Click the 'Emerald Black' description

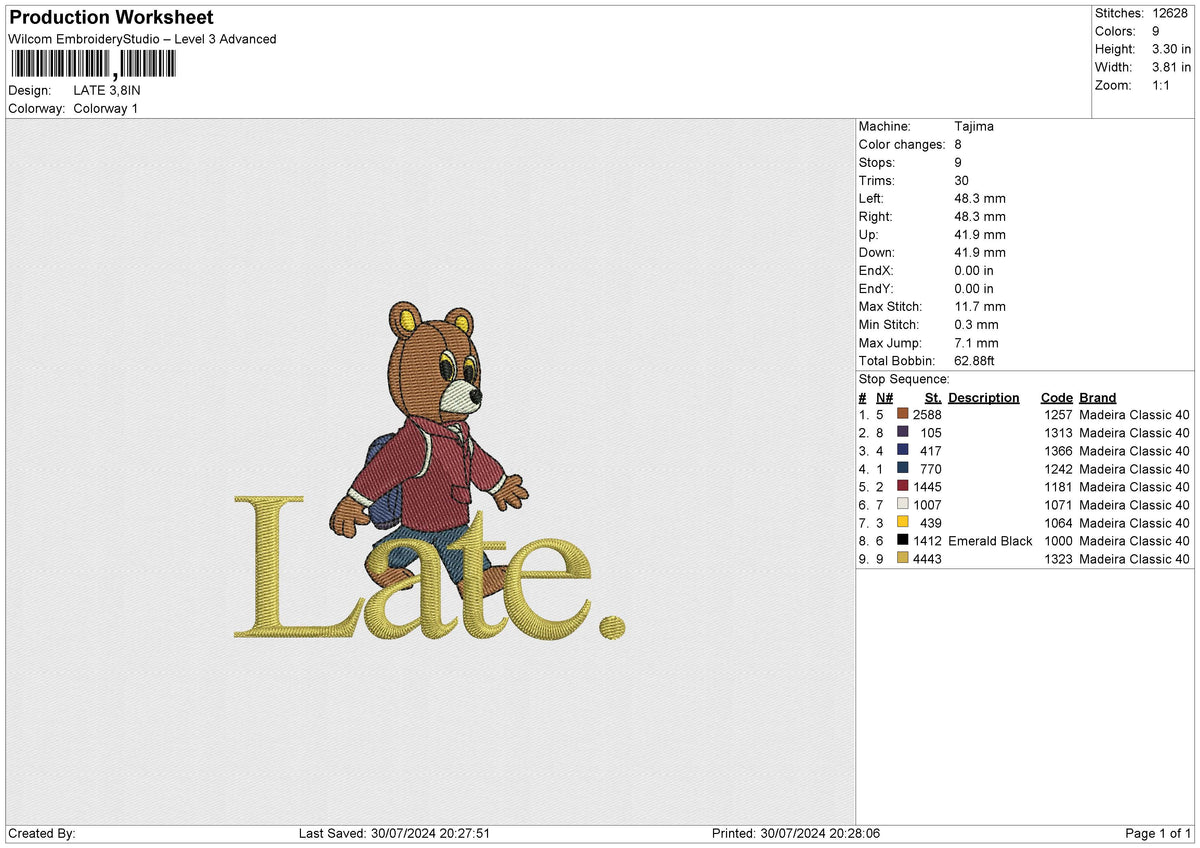point(990,541)
